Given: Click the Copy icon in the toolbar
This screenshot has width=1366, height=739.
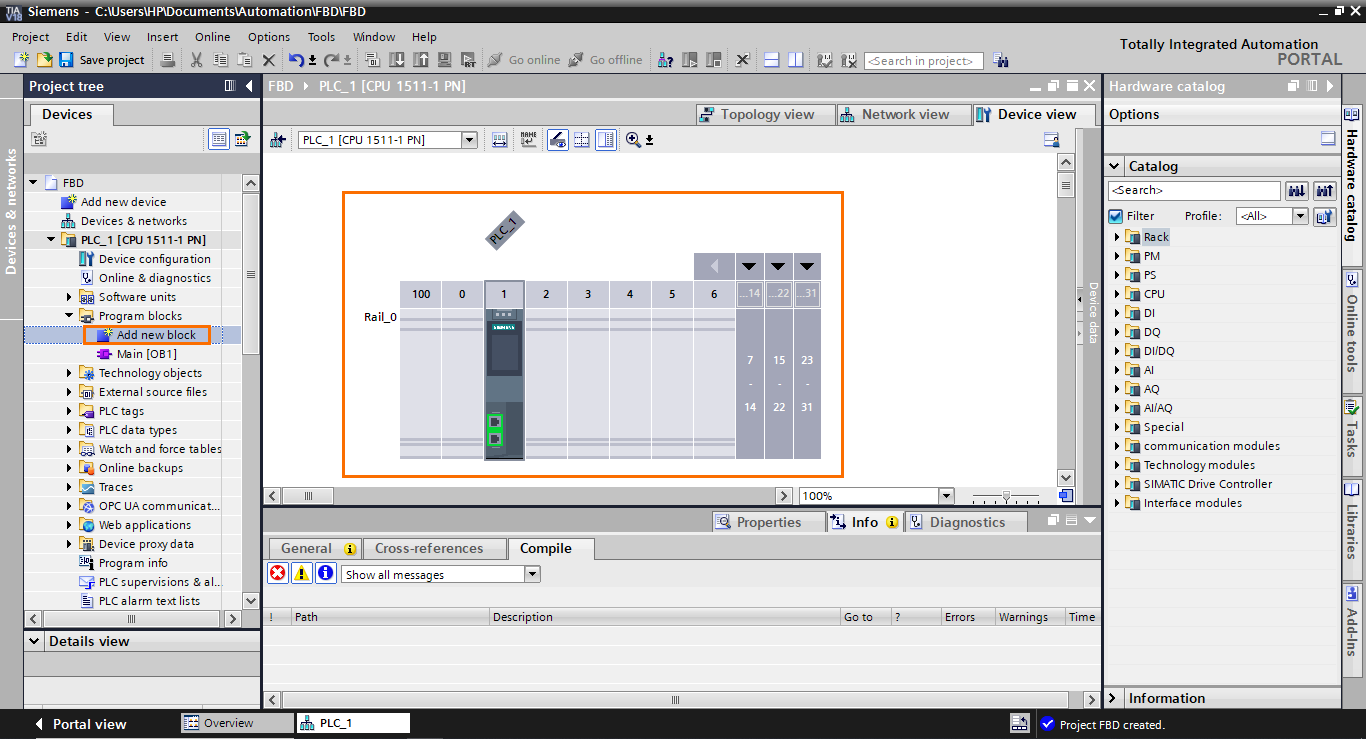Looking at the screenshot, I should [x=220, y=60].
